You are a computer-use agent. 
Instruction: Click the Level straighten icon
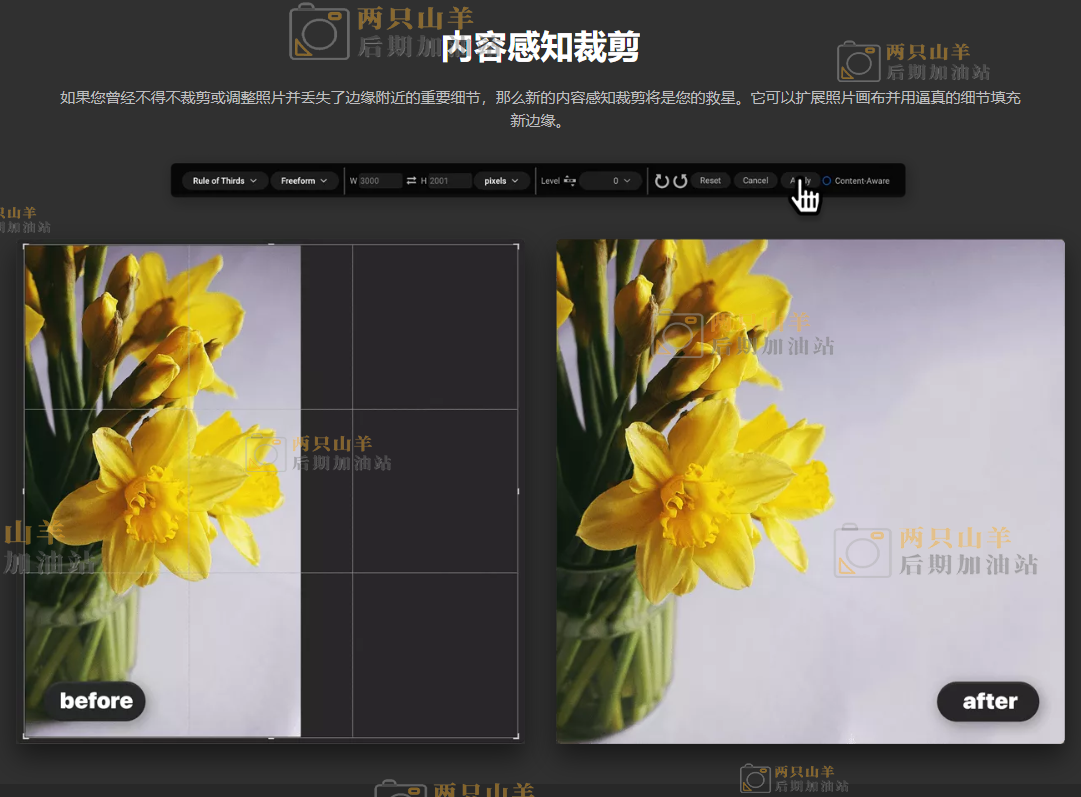[570, 181]
